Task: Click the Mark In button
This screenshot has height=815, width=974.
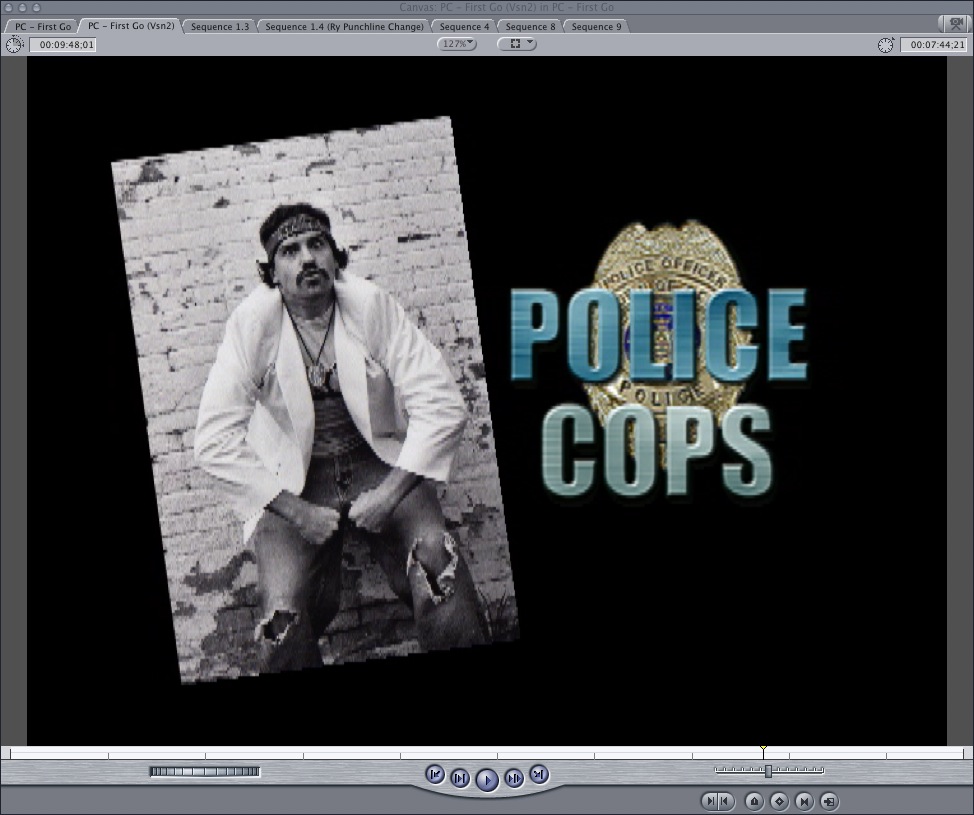Action: click(x=710, y=801)
